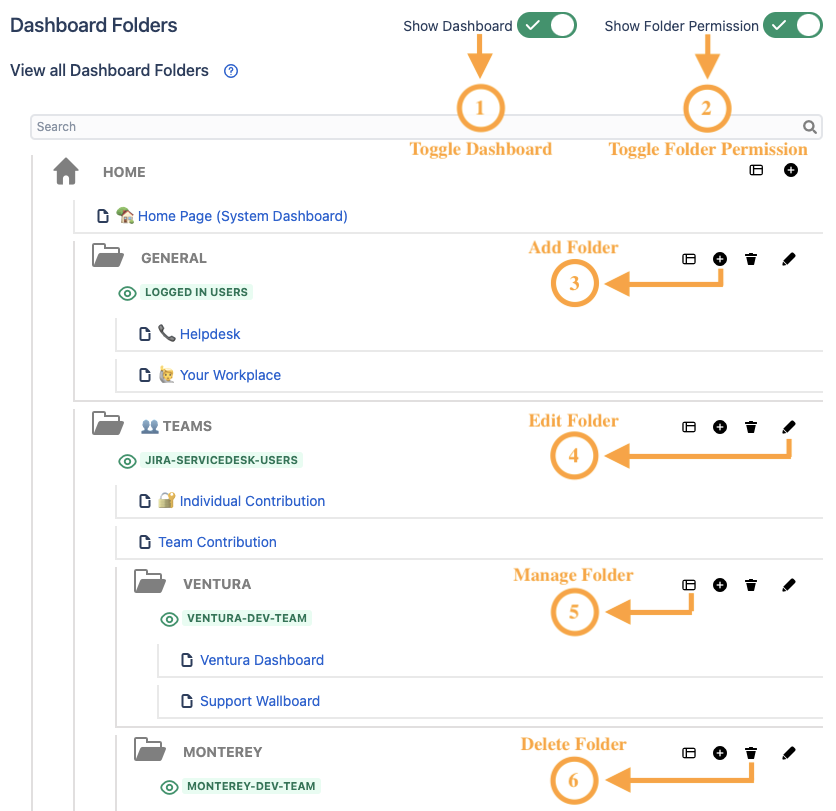Click the edit pencil icon for TEAMS folder

click(x=789, y=427)
